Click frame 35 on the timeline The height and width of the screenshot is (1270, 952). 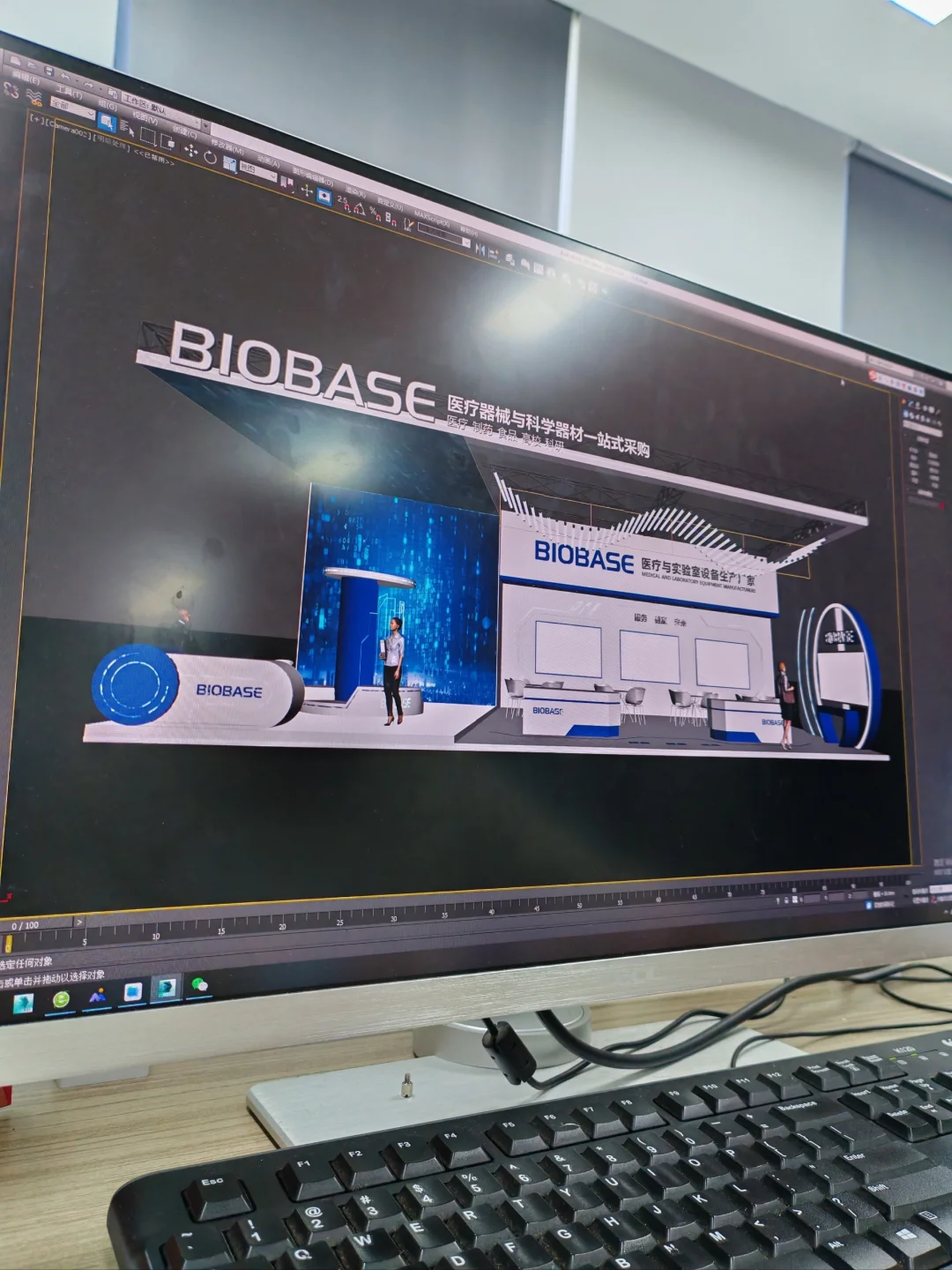(x=445, y=915)
